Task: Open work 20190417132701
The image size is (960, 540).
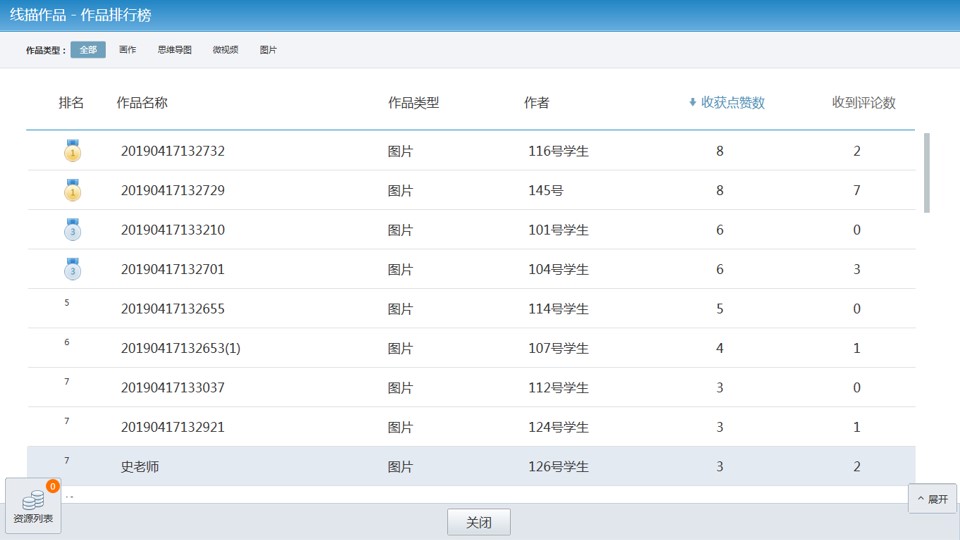Action: [x=173, y=269]
